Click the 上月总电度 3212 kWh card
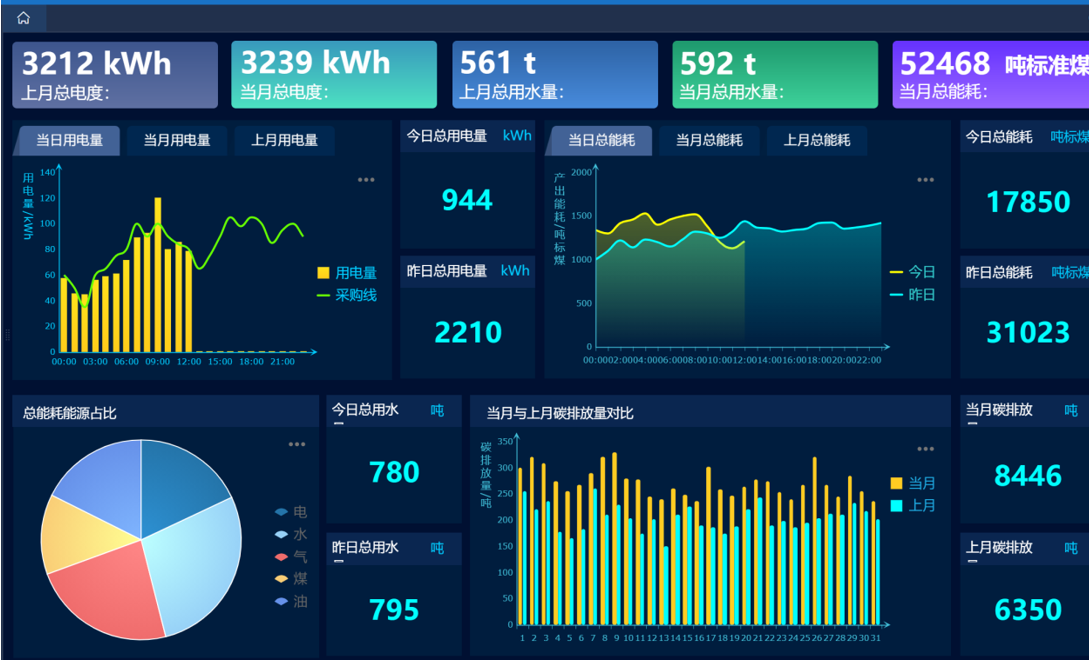Image resolution: width=1090 pixels, height=660 pixels. coord(115,75)
